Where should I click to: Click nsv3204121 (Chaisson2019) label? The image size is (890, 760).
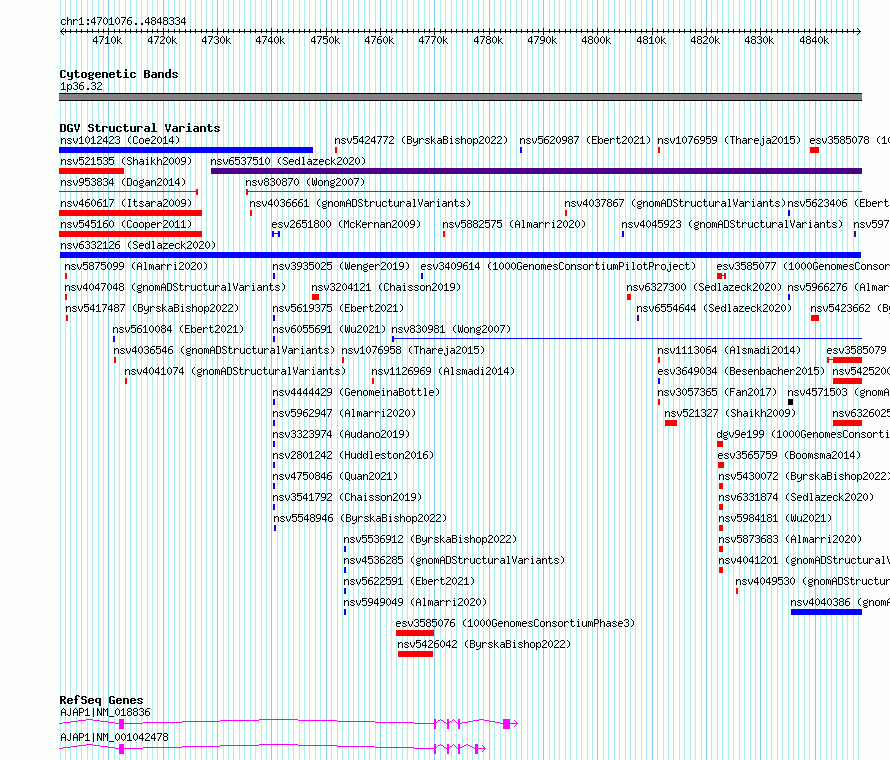386,287
